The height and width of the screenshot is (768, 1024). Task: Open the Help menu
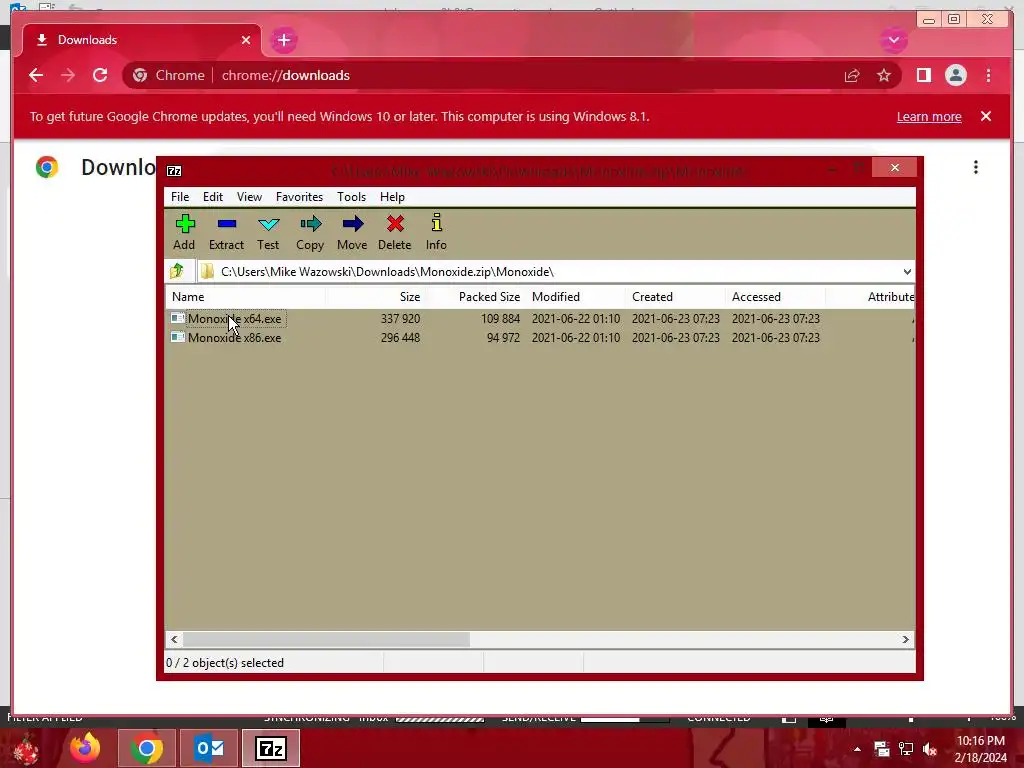(392, 197)
